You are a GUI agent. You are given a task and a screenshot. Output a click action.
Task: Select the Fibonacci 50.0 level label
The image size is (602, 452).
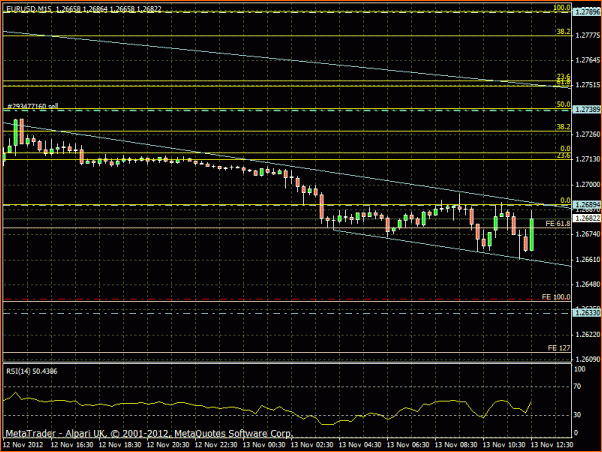(x=563, y=104)
